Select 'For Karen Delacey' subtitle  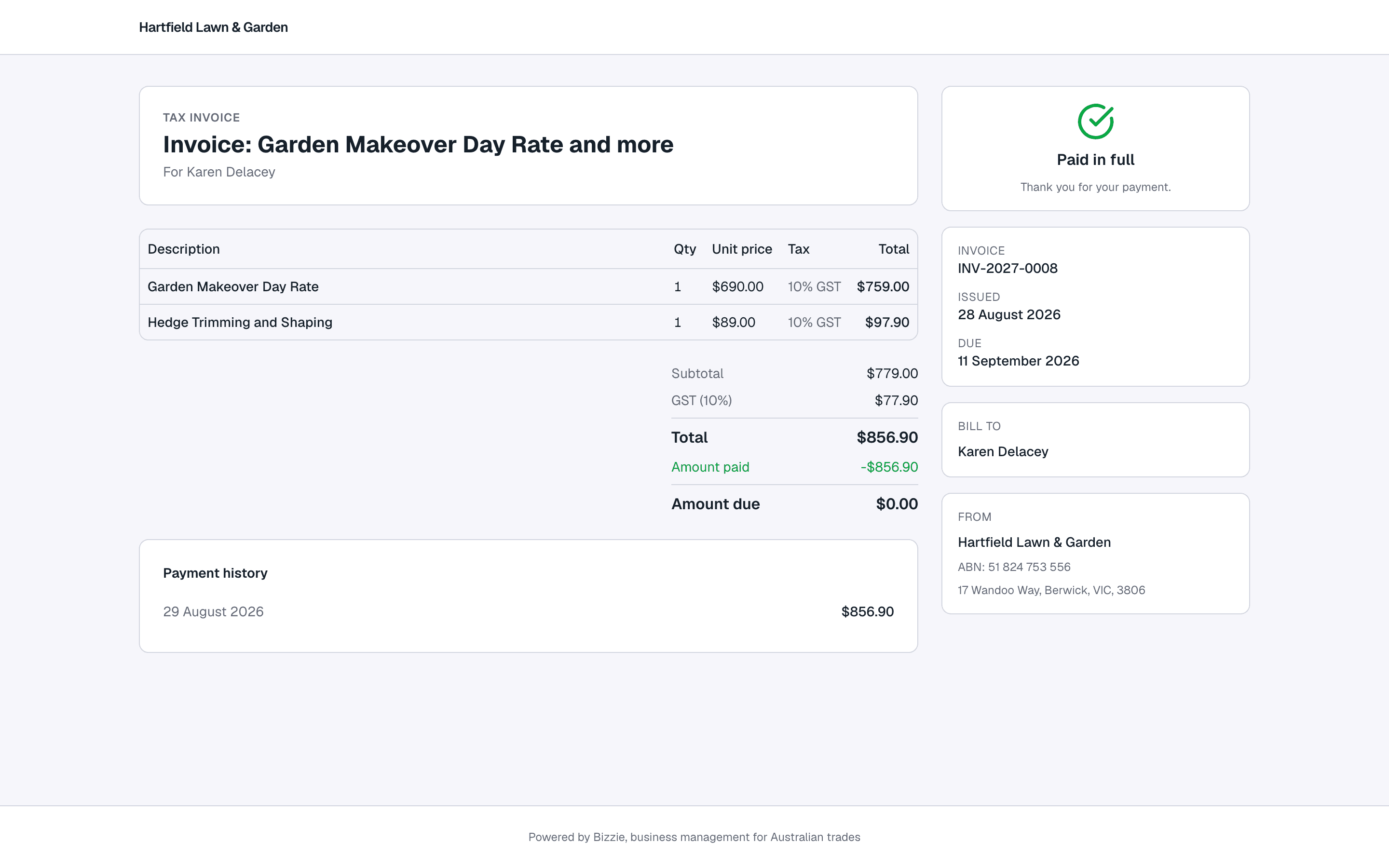[218, 172]
